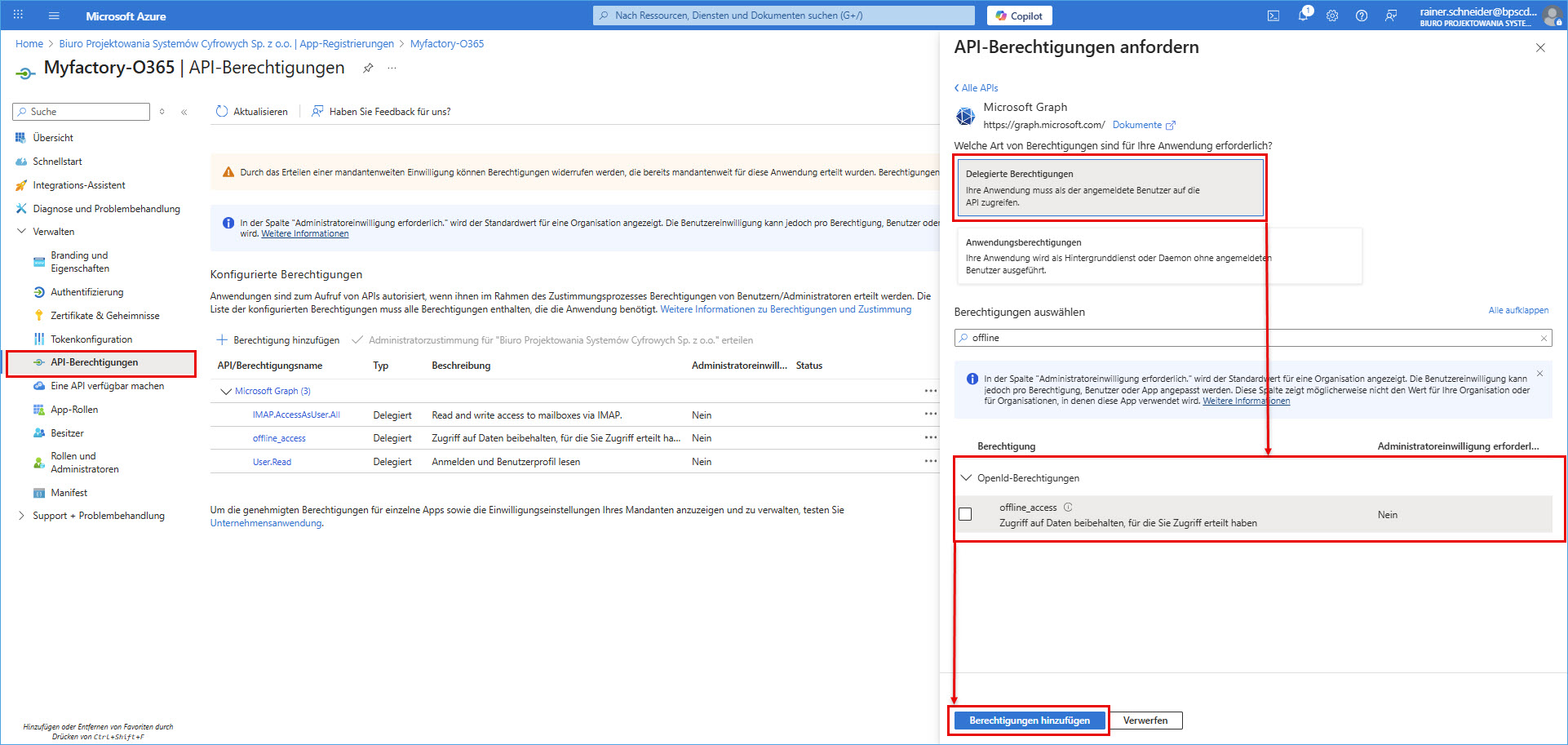Expand Support + Problembehandlung in the sidebar
This screenshot has width=1568, height=745.
(x=21, y=516)
